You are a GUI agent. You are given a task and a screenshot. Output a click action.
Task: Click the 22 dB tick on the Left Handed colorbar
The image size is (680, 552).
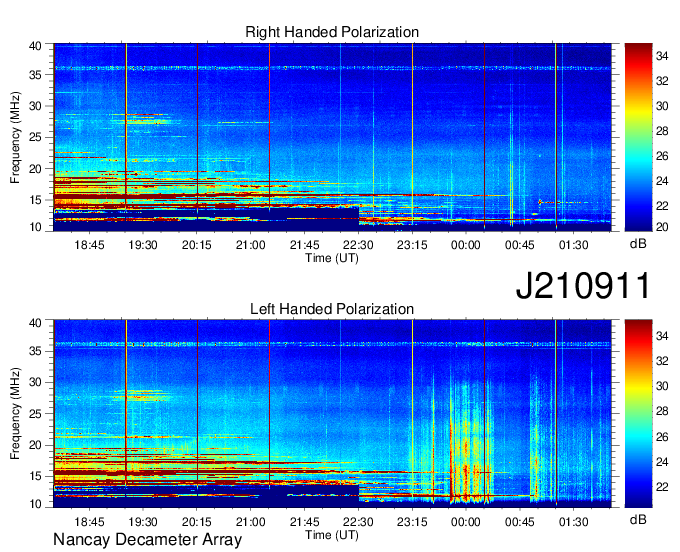pos(662,487)
